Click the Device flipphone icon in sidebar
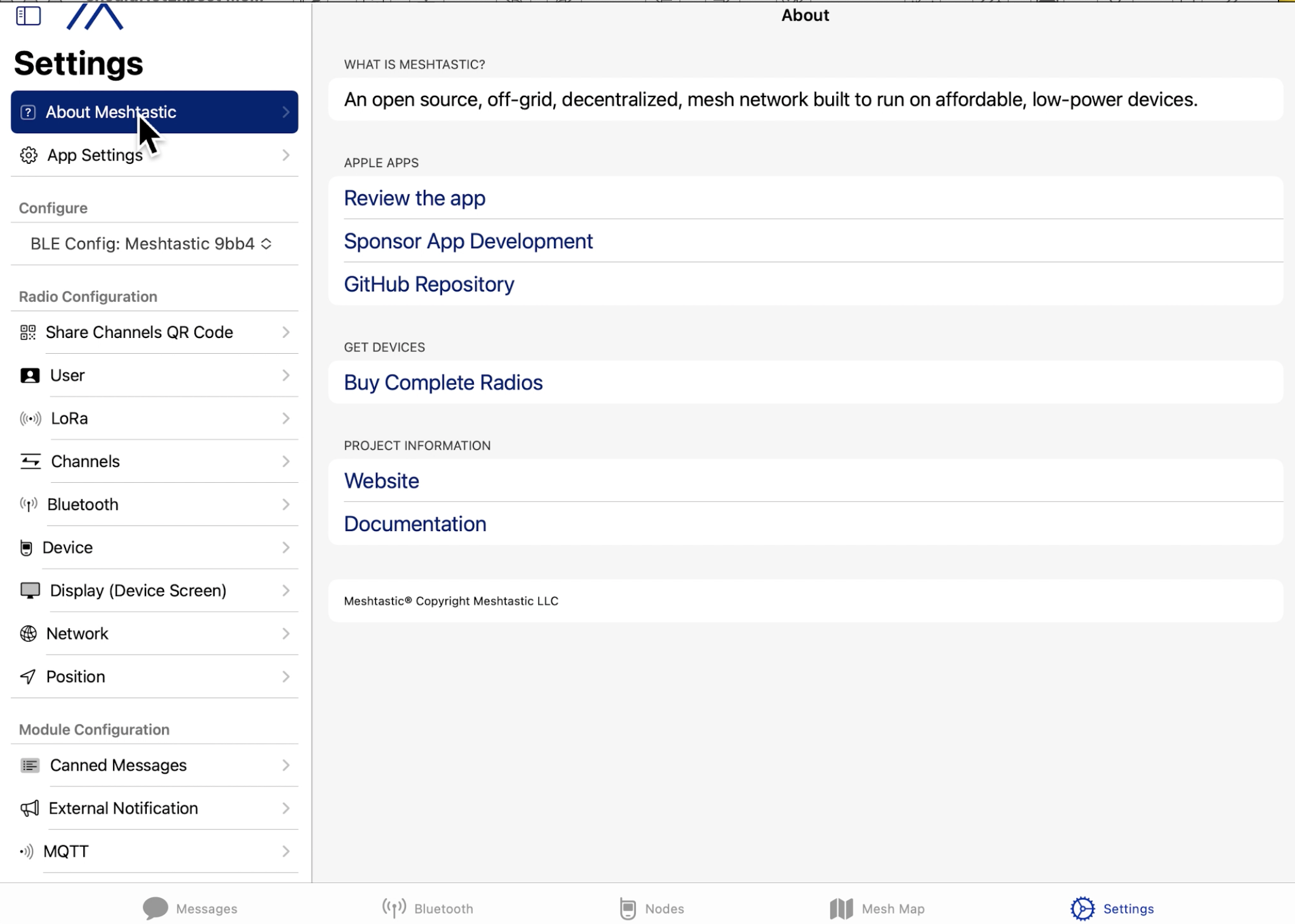Image resolution: width=1295 pixels, height=924 pixels. pyautogui.click(x=26, y=548)
